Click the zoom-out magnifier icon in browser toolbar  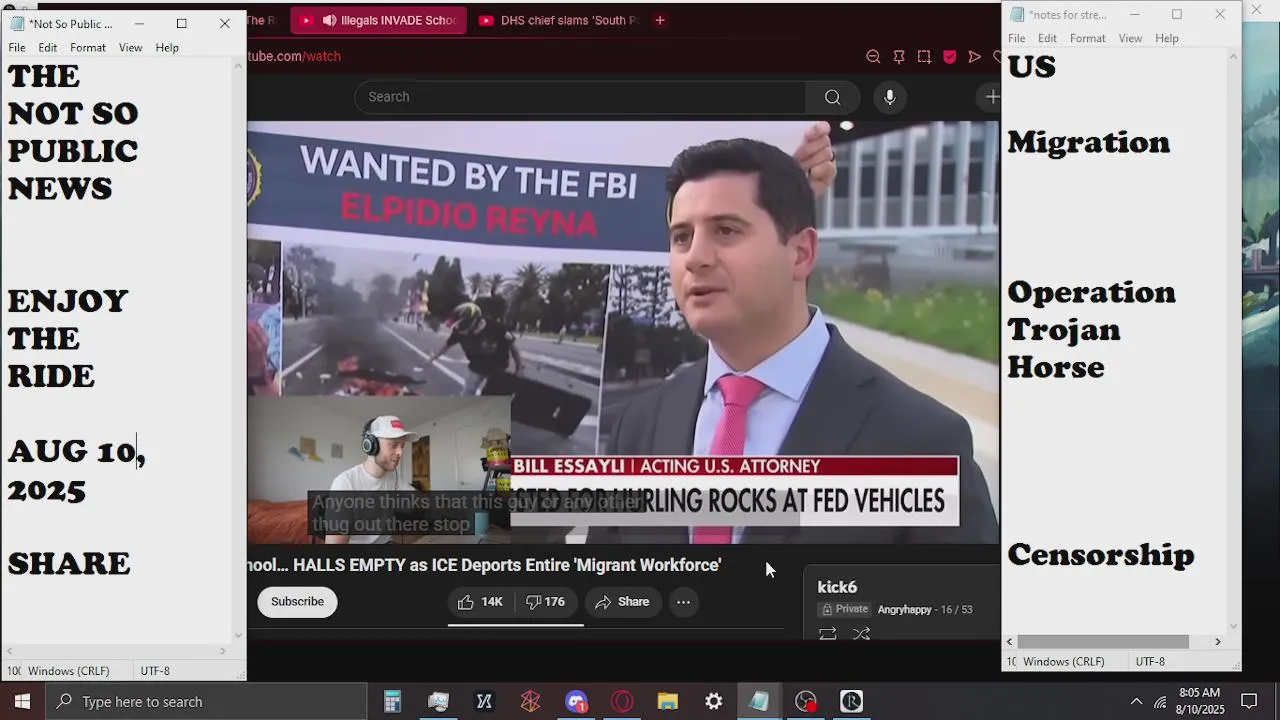click(873, 57)
